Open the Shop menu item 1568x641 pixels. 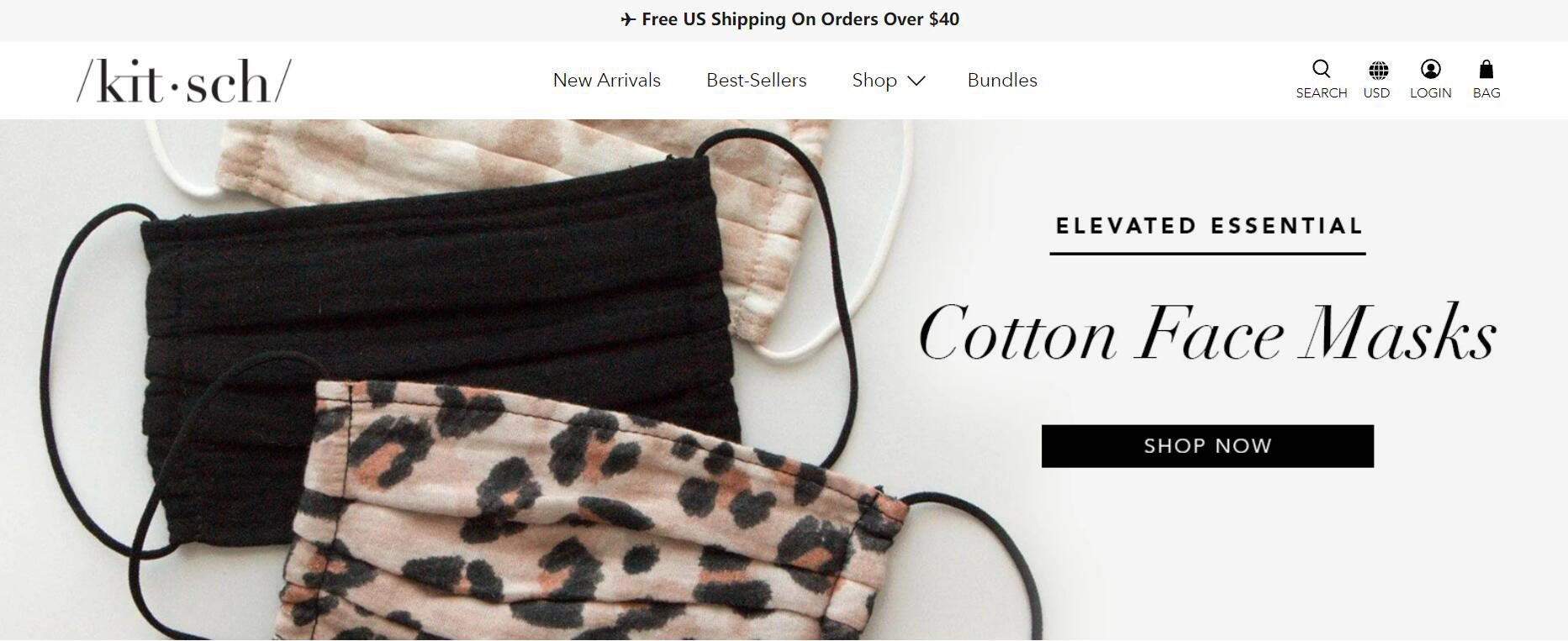pos(874,80)
